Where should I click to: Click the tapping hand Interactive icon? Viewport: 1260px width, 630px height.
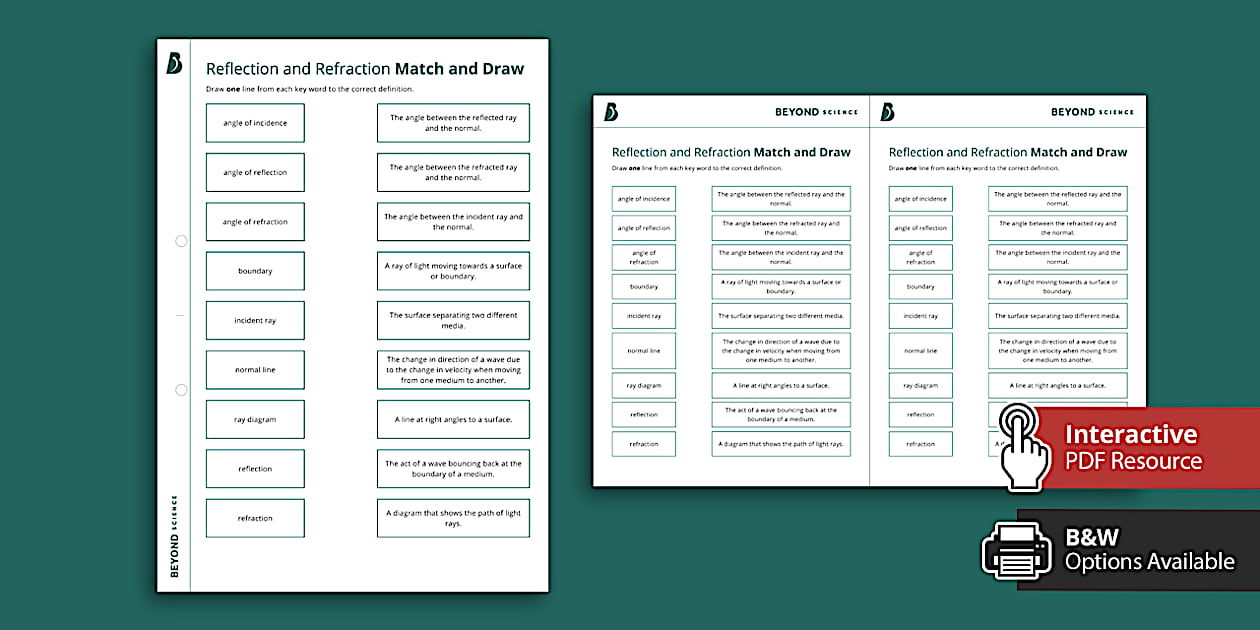coord(1024,446)
